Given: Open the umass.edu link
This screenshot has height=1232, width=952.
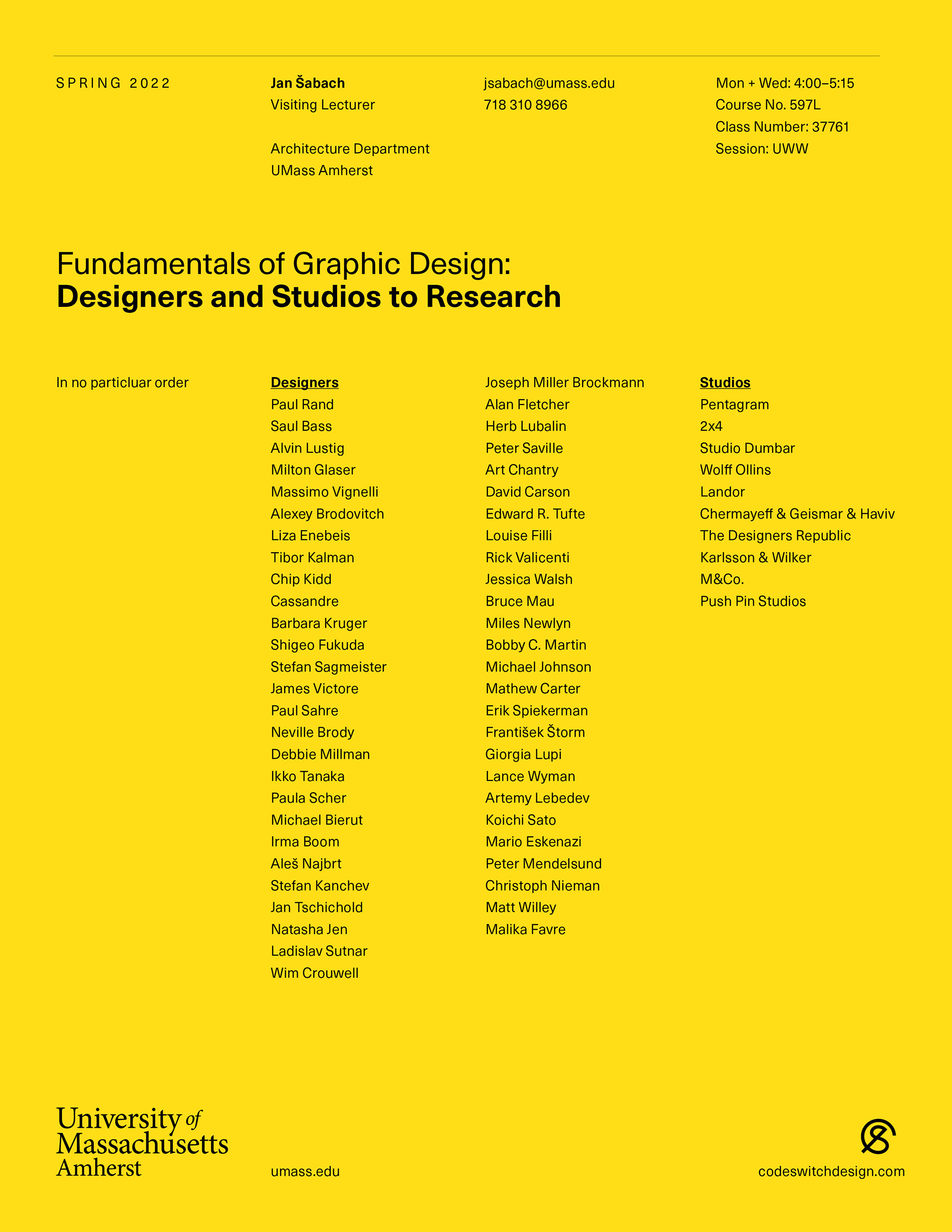Looking at the screenshot, I should [305, 1172].
